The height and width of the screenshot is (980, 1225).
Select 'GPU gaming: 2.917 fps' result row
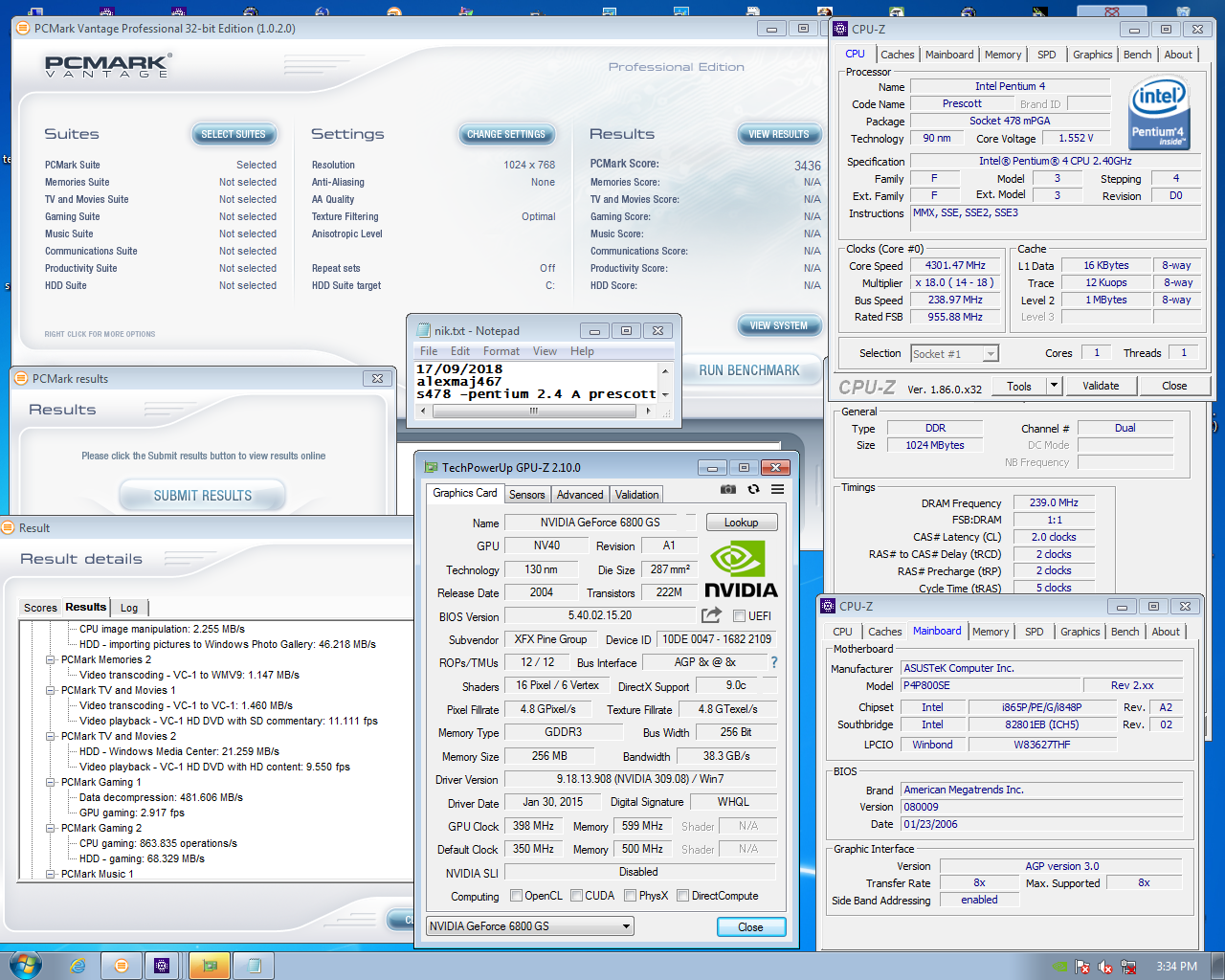(132, 813)
